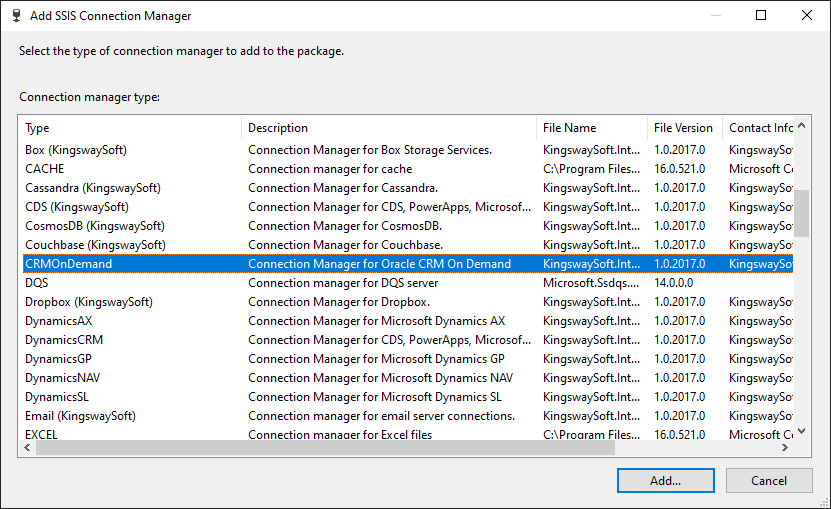The image size is (831, 509).
Task: Click 'Connection Manager for Dropbox.' description
Action: (x=339, y=302)
